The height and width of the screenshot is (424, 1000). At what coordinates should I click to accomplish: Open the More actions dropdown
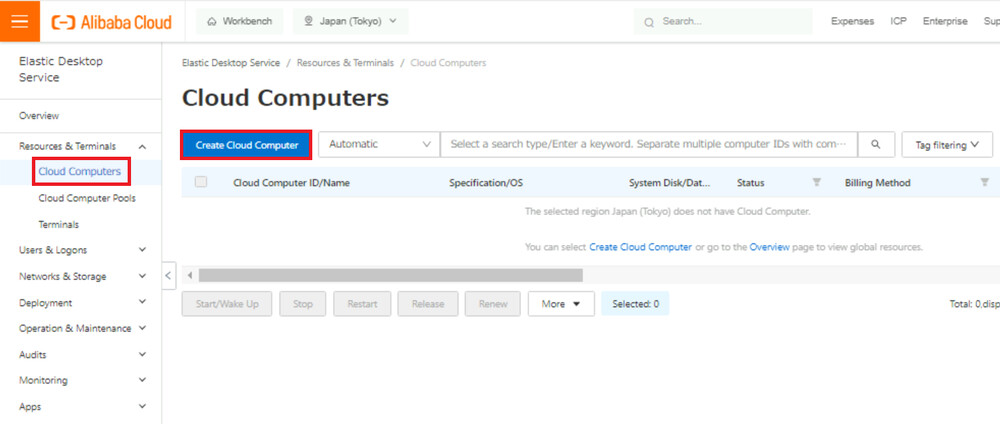(560, 304)
